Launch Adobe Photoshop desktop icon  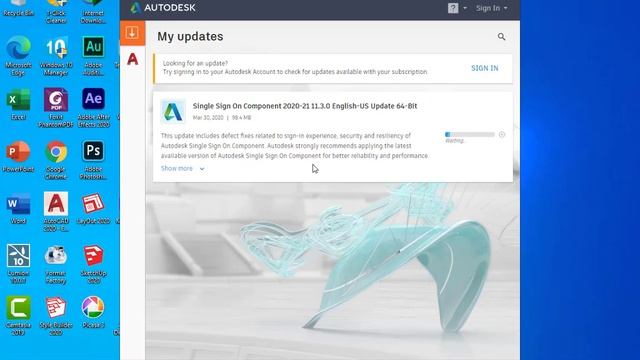(93, 160)
